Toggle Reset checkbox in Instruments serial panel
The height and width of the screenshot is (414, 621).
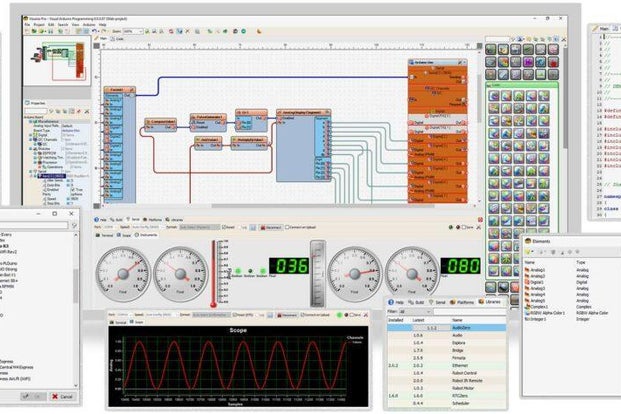pyautogui.click(x=229, y=227)
